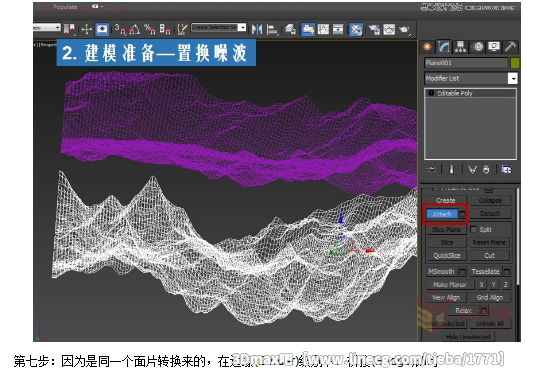
Task: Click the Mirror tool icon
Action: click(x=257, y=29)
